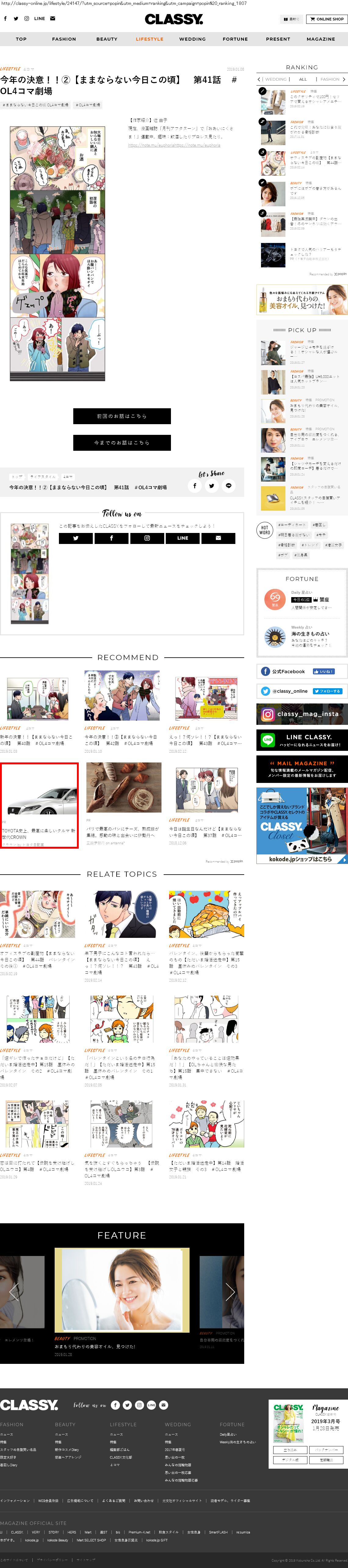Open classy_mag_insta Instagram banner
This screenshot has height=1568, width=348.
pyautogui.click(x=302, y=714)
